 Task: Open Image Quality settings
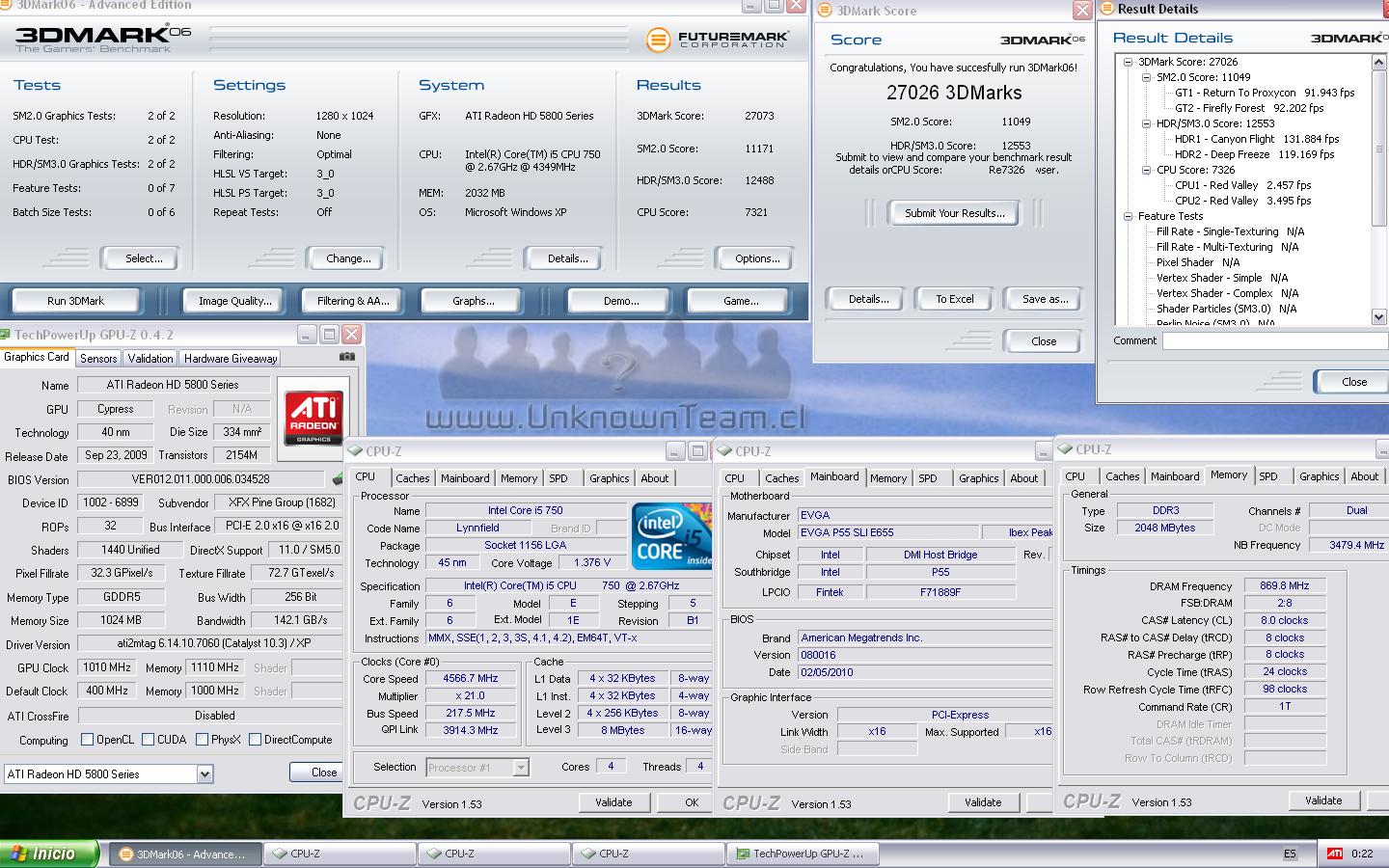point(234,301)
